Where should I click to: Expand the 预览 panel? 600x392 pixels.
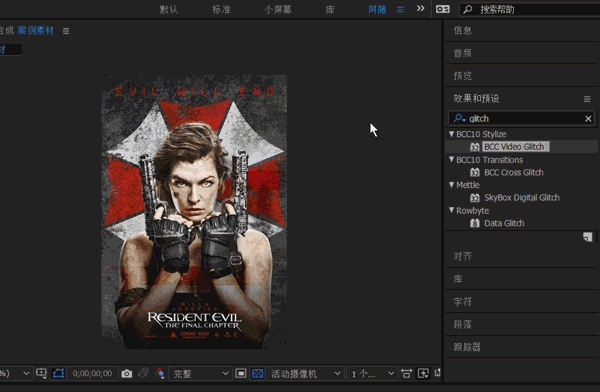click(463, 76)
